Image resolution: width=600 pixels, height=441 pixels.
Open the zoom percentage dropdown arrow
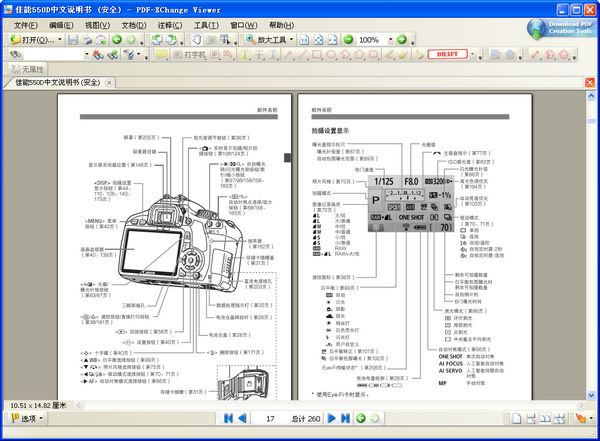390,39
